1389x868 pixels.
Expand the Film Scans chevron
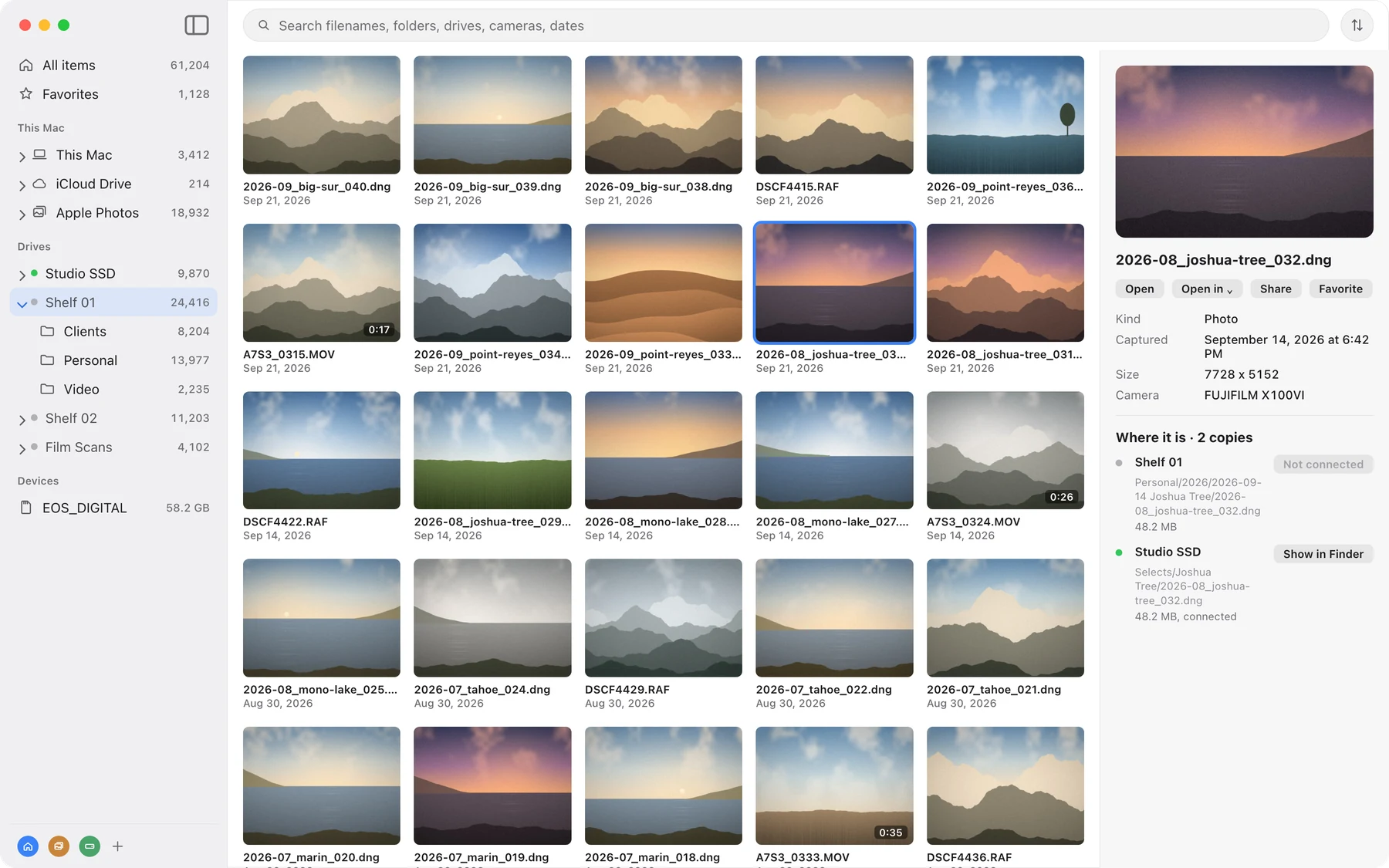tap(22, 448)
